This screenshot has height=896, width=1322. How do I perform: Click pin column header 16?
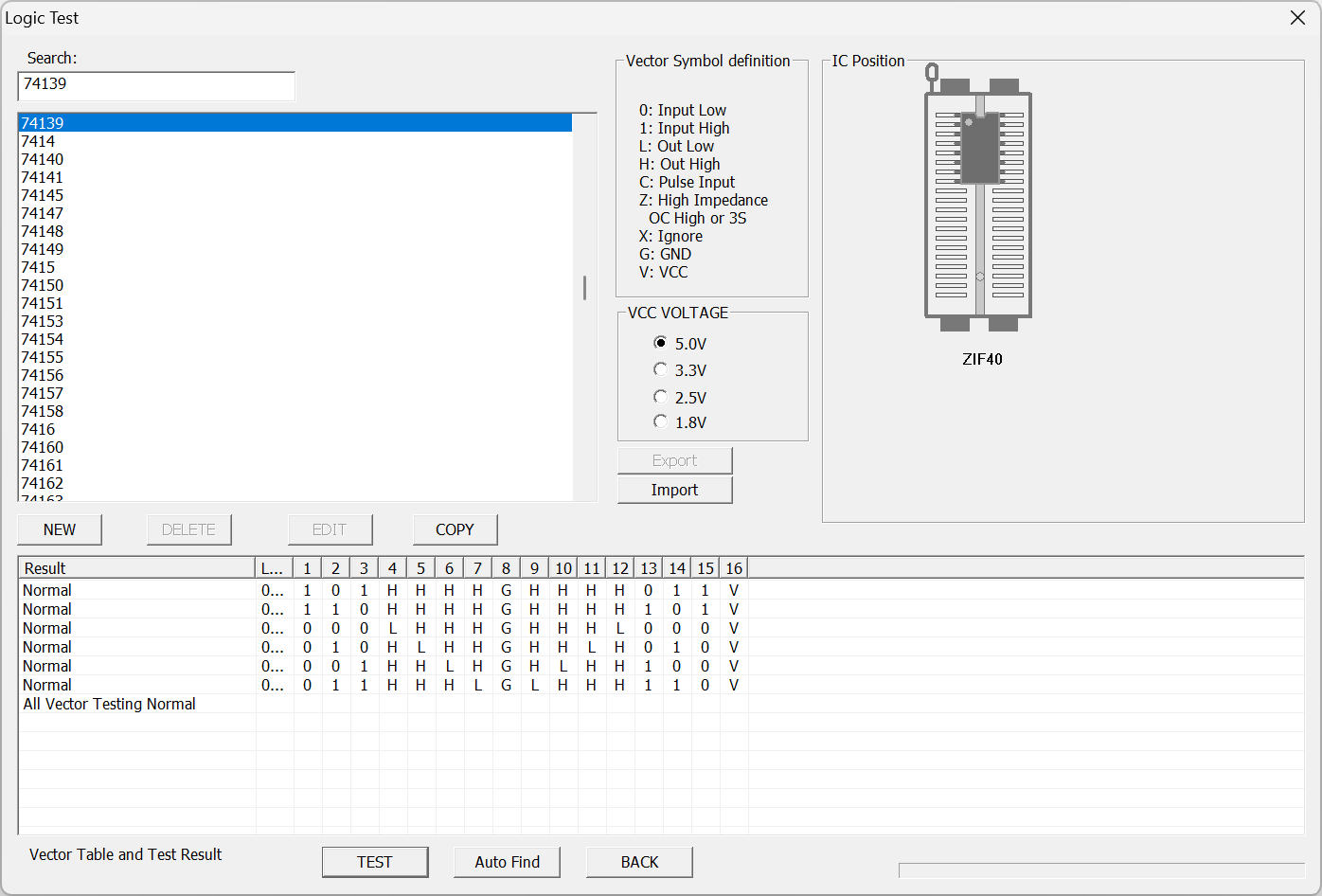click(x=734, y=568)
